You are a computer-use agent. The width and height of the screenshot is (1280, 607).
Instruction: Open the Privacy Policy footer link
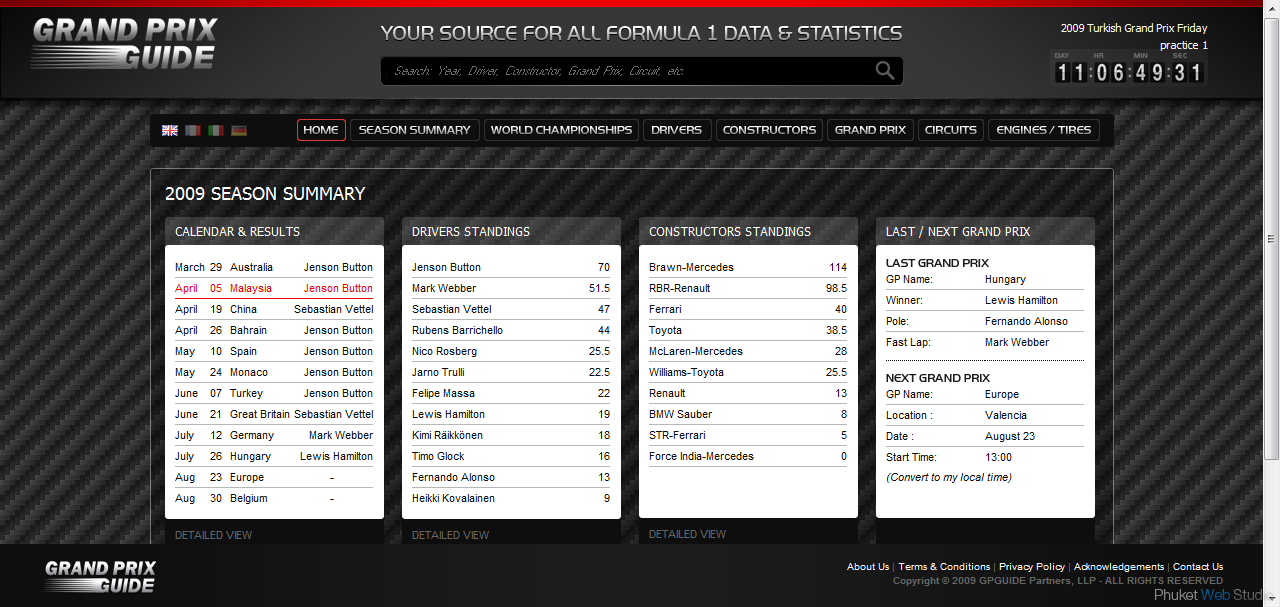[x=1031, y=567]
